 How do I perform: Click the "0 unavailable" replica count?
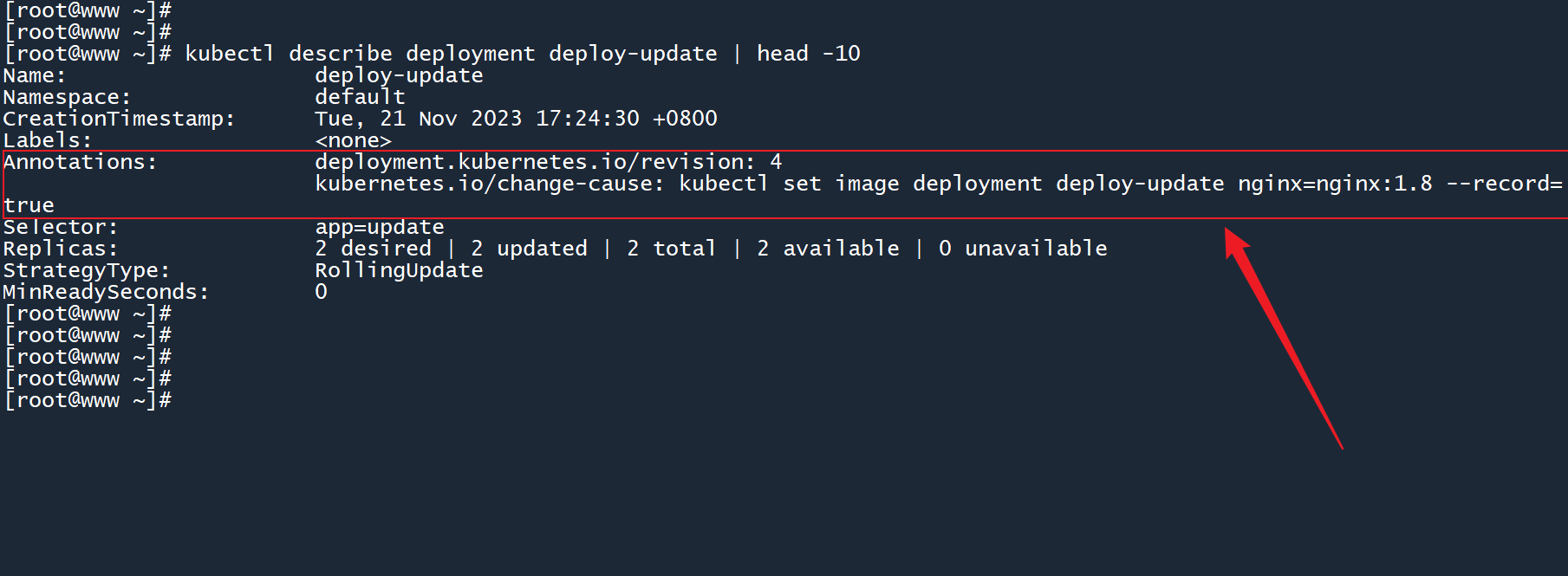(x=1023, y=249)
